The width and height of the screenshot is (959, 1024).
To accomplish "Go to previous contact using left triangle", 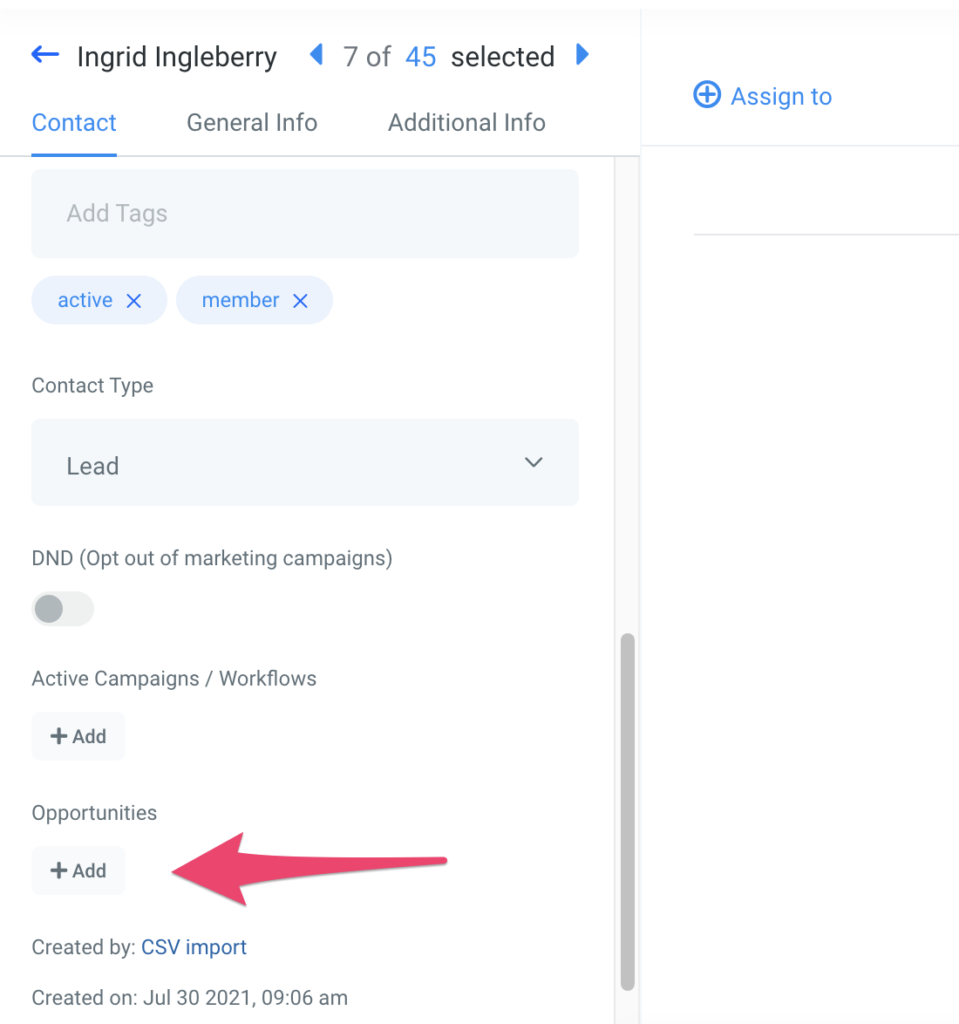I will click(316, 55).
